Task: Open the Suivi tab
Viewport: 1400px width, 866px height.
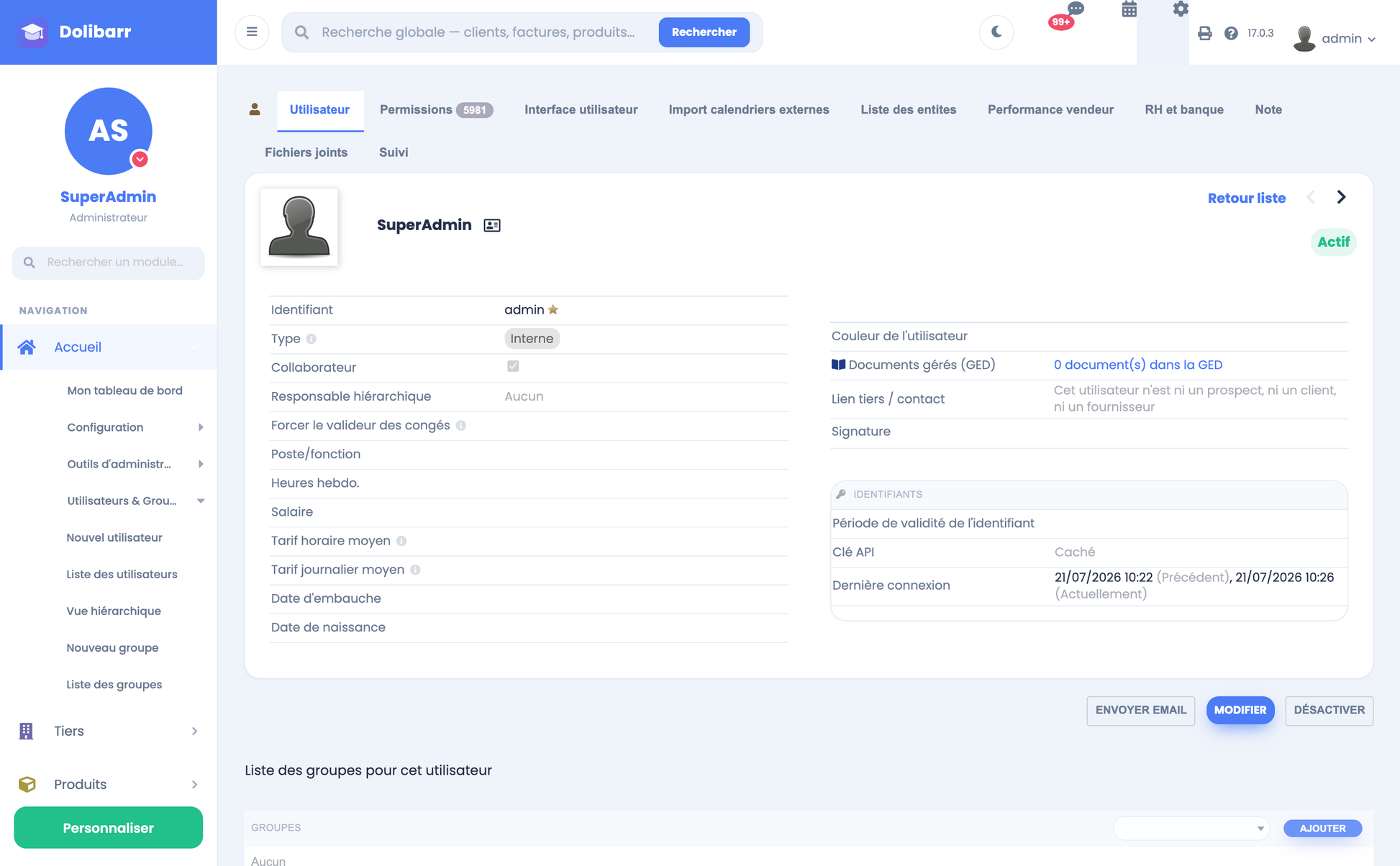Action: (394, 152)
